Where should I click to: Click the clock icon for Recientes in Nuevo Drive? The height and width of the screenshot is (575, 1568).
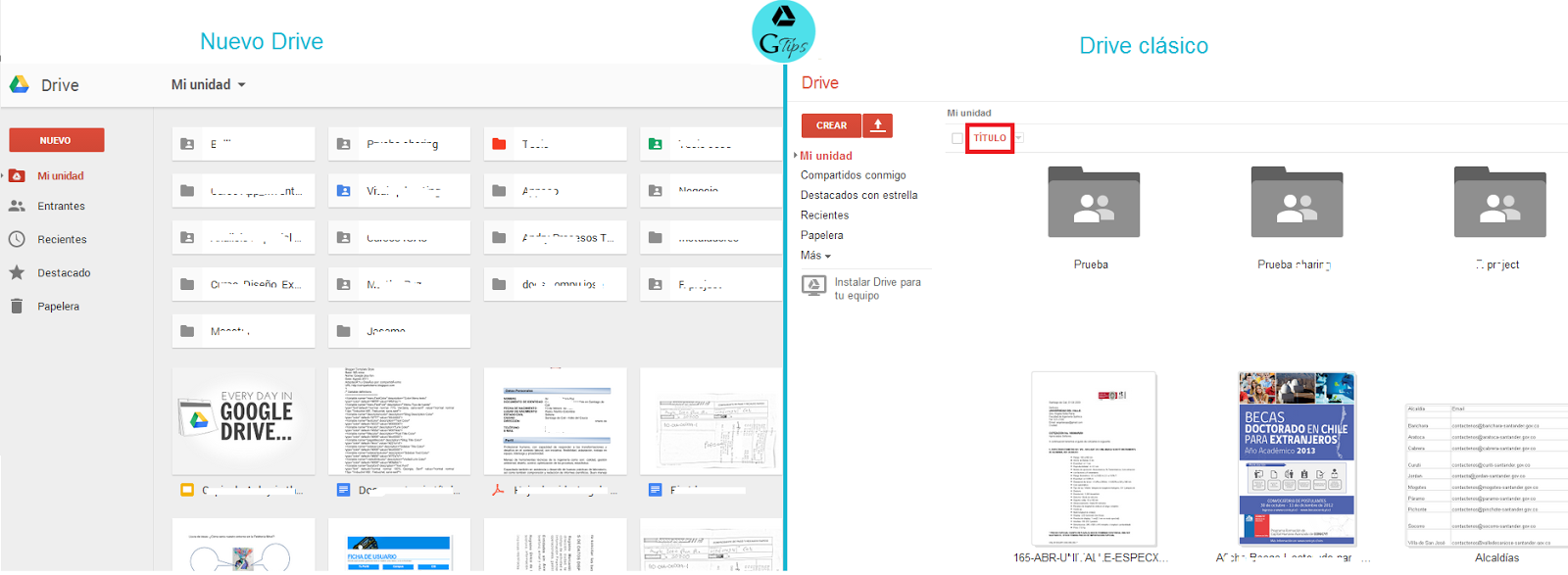pos(17,239)
